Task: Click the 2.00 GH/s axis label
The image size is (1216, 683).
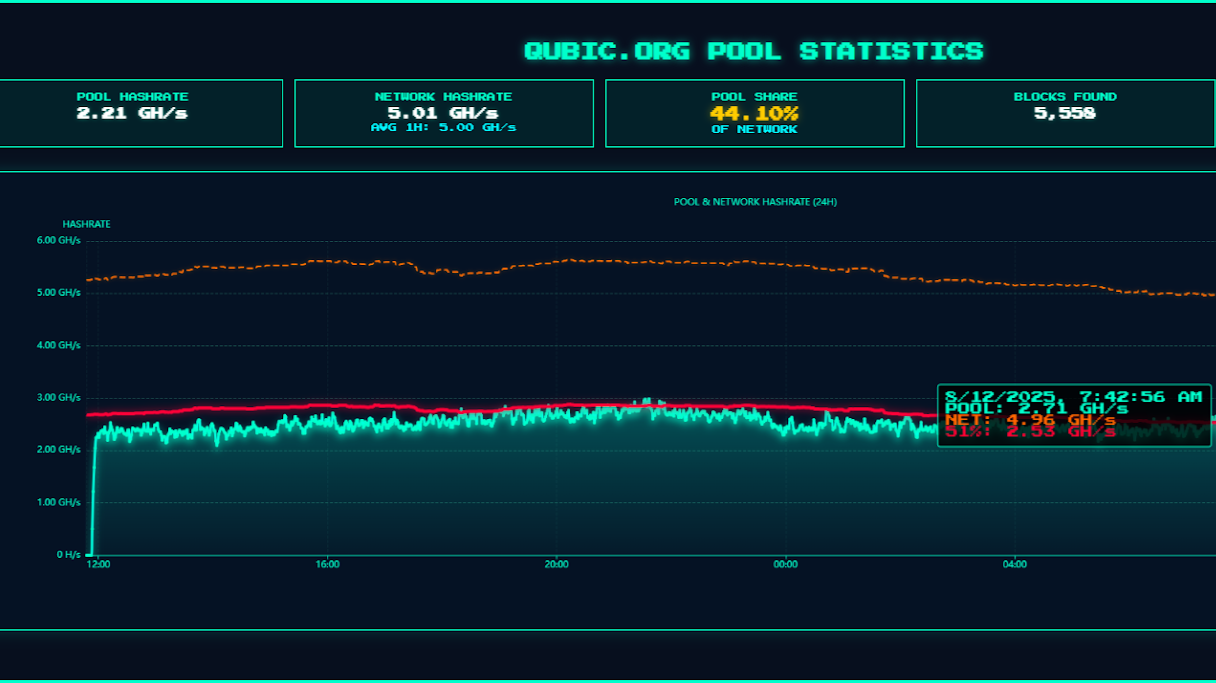Action: [59, 450]
